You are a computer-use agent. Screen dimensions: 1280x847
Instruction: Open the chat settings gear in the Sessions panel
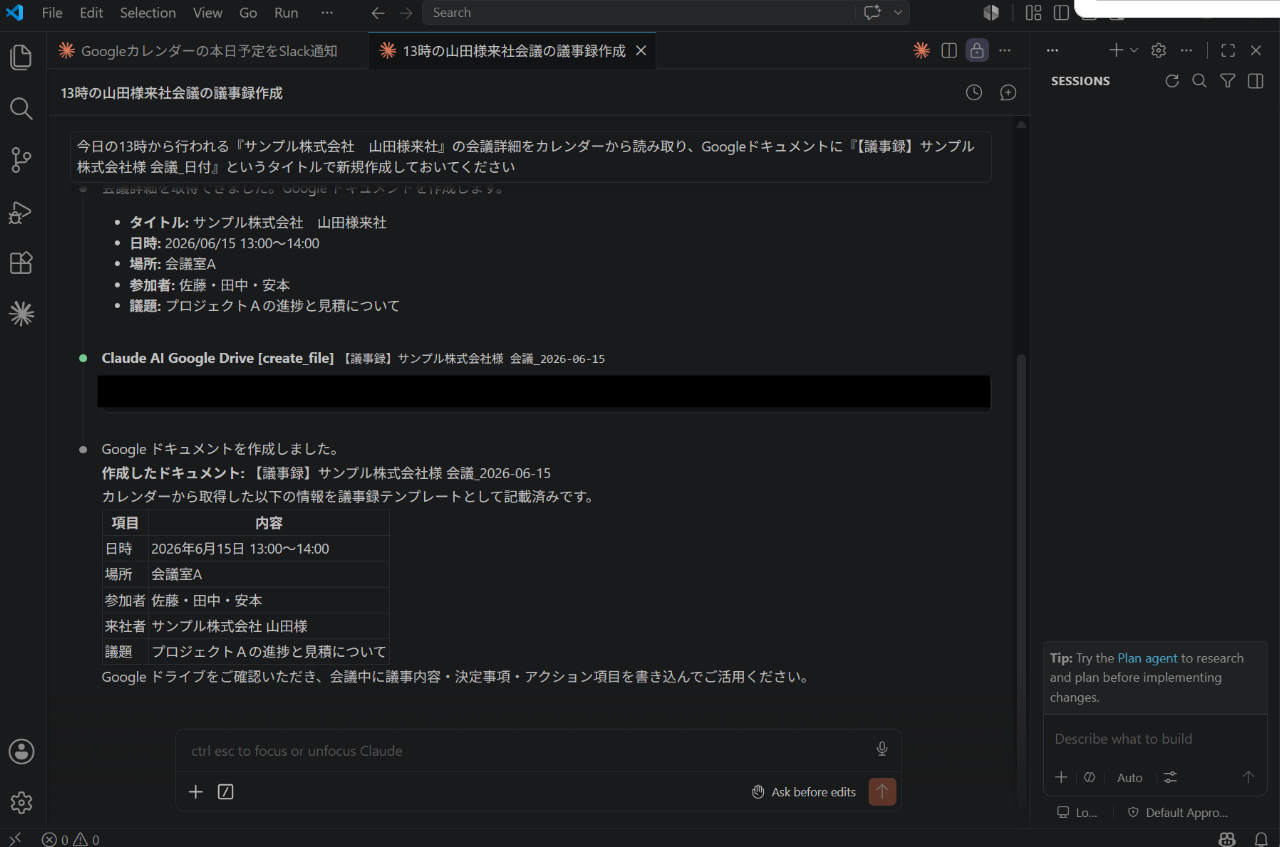coord(1159,51)
